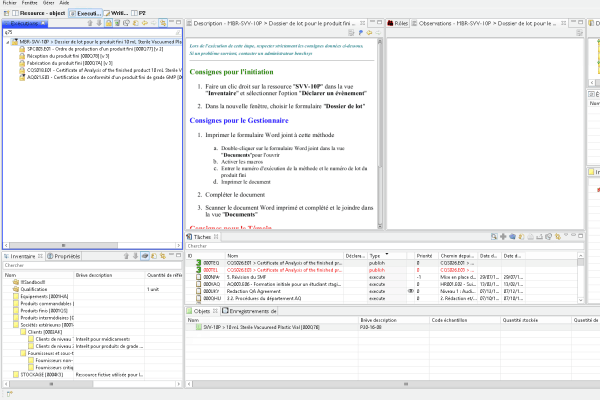Click the yellow back arrow in Exécutions toolbar
The image size is (600, 400).
(x=145, y=23)
